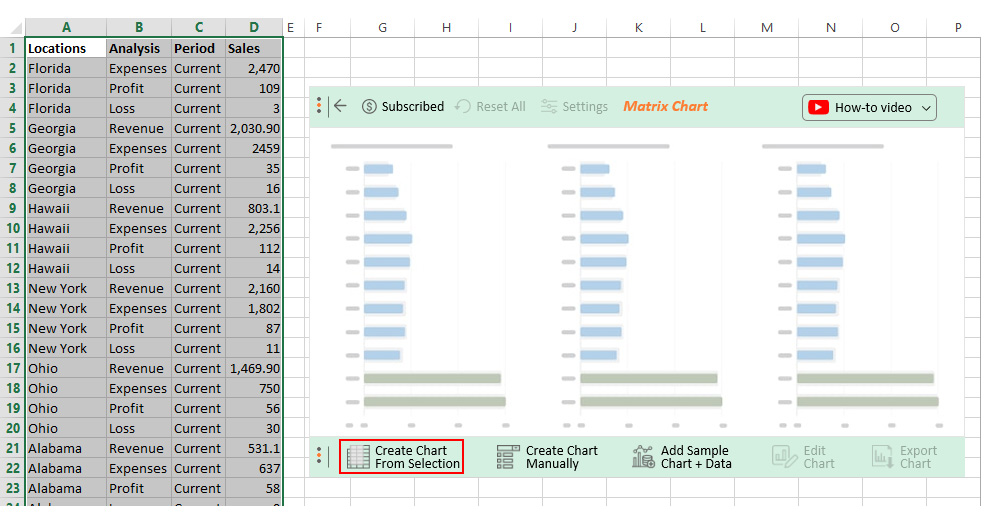This screenshot has height=524, width=986.
Task: Click the Hawaii cell in row 9
Action: (66, 208)
